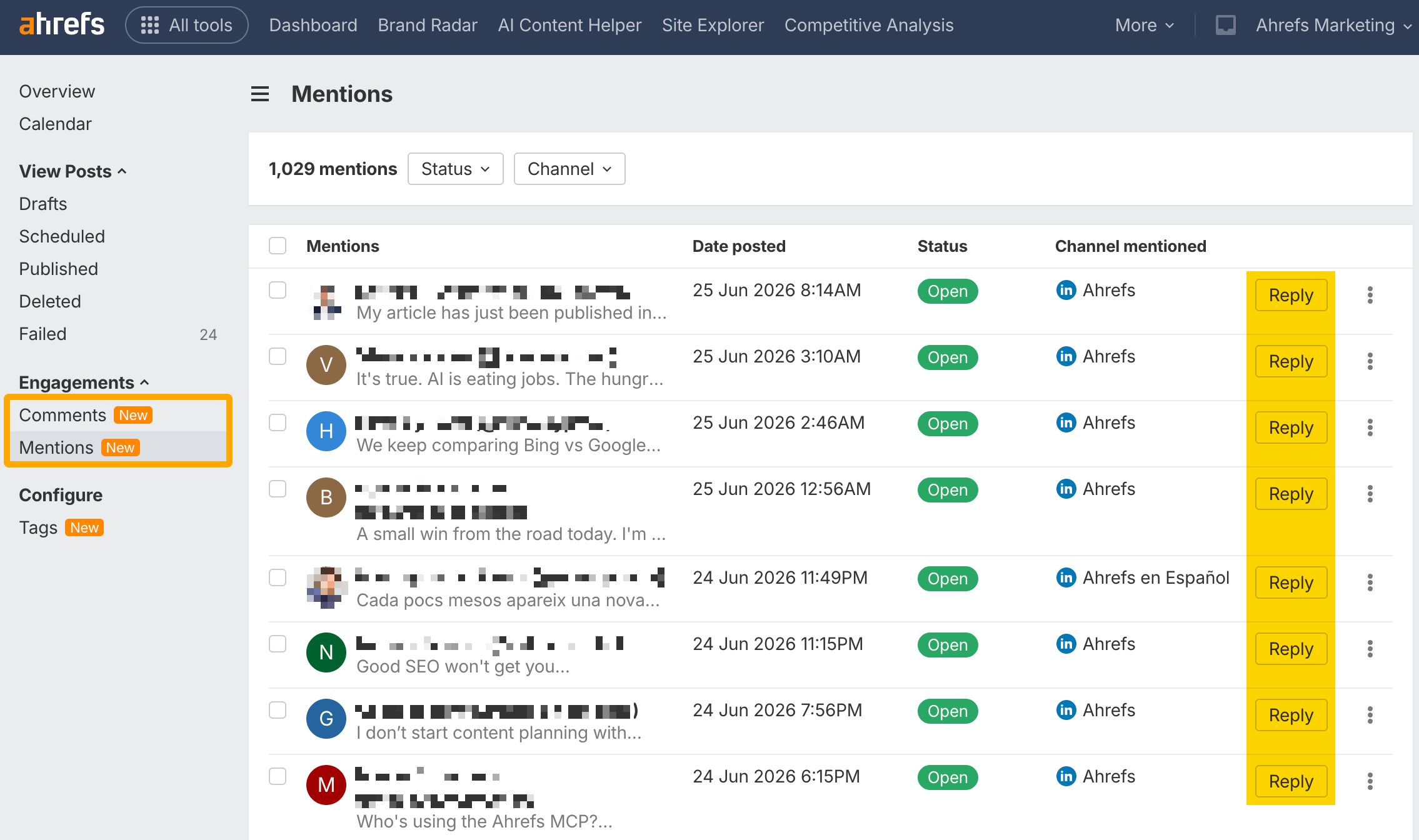Open Calendar in the sidebar

(x=55, y=124)
